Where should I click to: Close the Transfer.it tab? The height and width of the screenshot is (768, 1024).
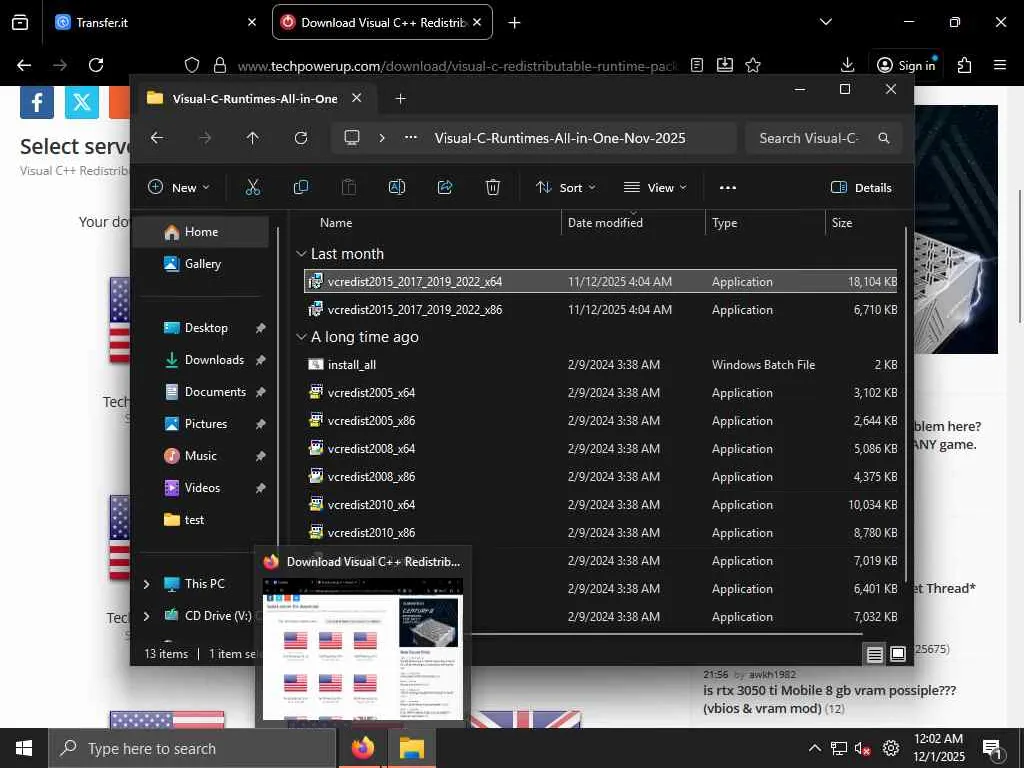(252, 22)
